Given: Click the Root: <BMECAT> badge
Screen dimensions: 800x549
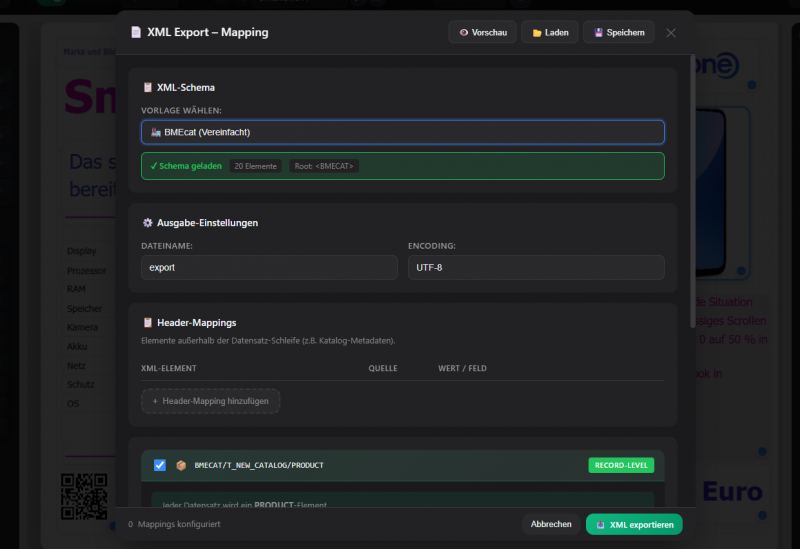Looking at the screenshot, I should click(324, 166).
